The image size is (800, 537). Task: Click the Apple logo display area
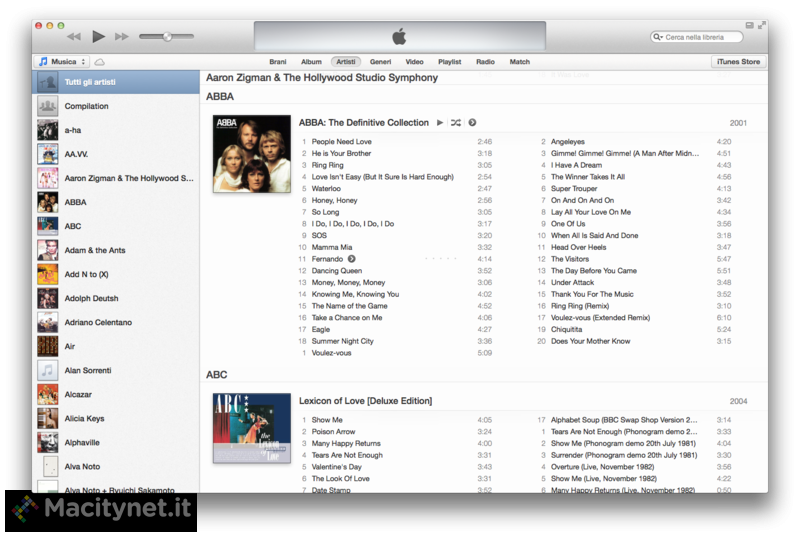(x=399, y=36)
